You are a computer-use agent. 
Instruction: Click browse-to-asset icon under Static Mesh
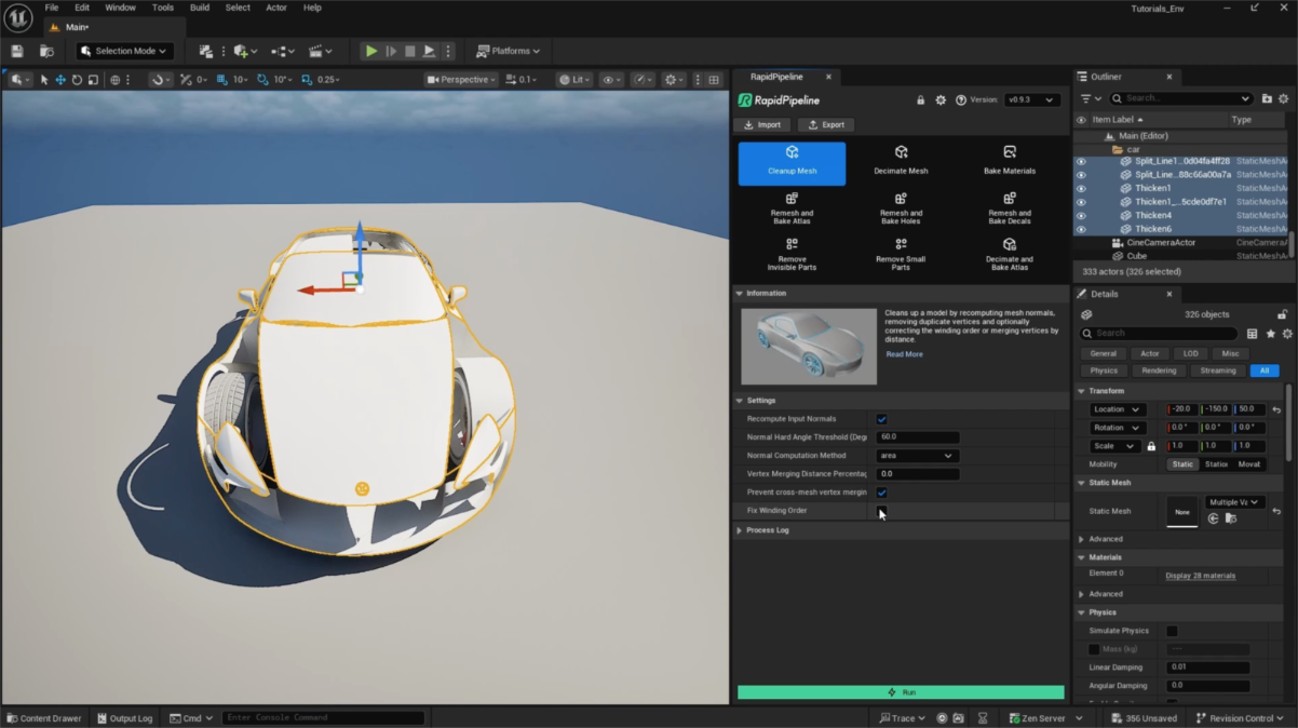[1231, 519]
